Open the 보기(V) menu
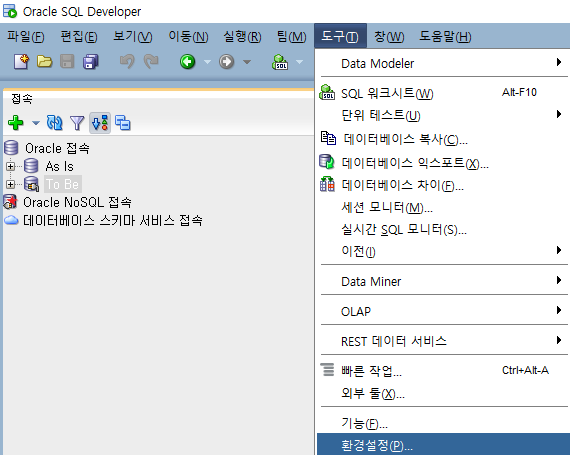Image resolution: width=570 pixels, height=455 pixels. [133, 36]
